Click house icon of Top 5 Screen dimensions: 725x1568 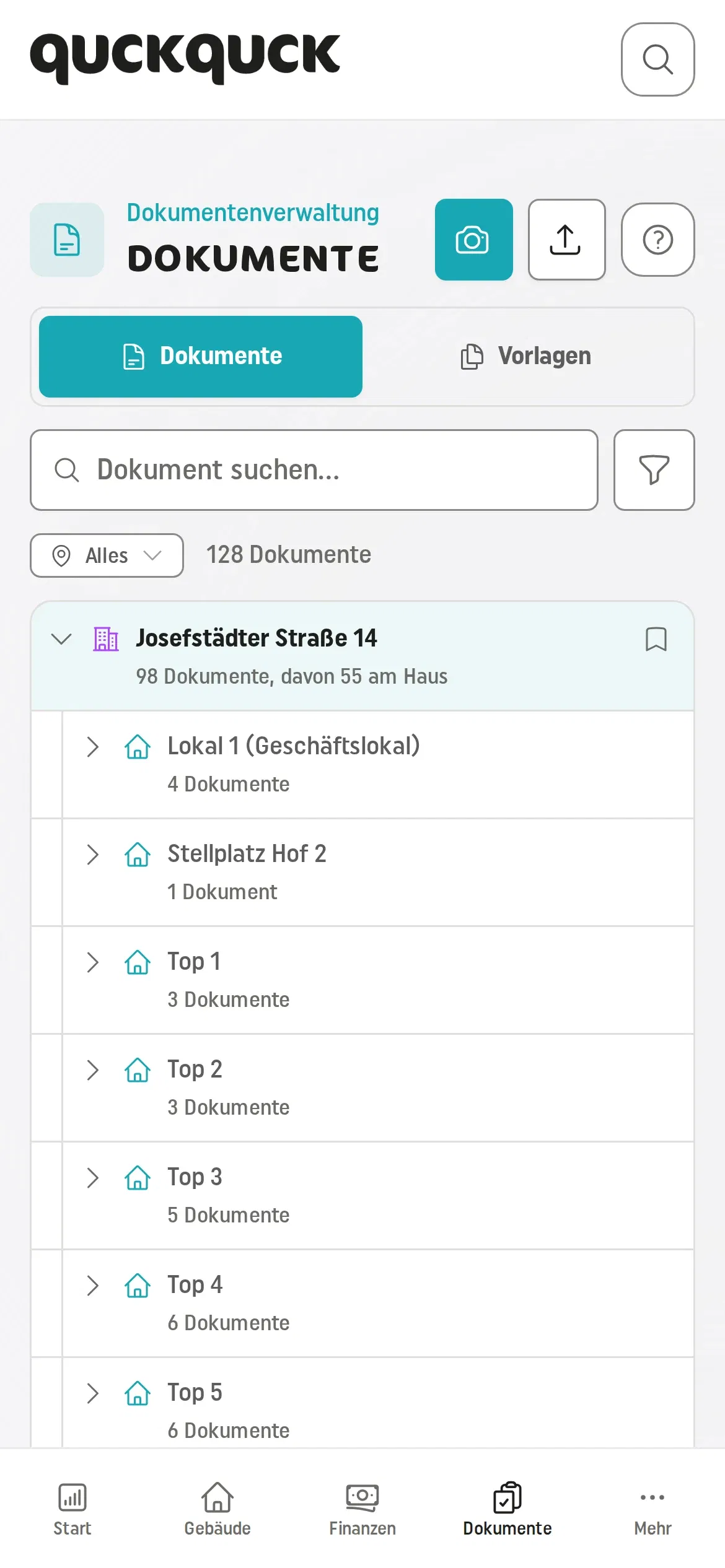coord(138,1393)
